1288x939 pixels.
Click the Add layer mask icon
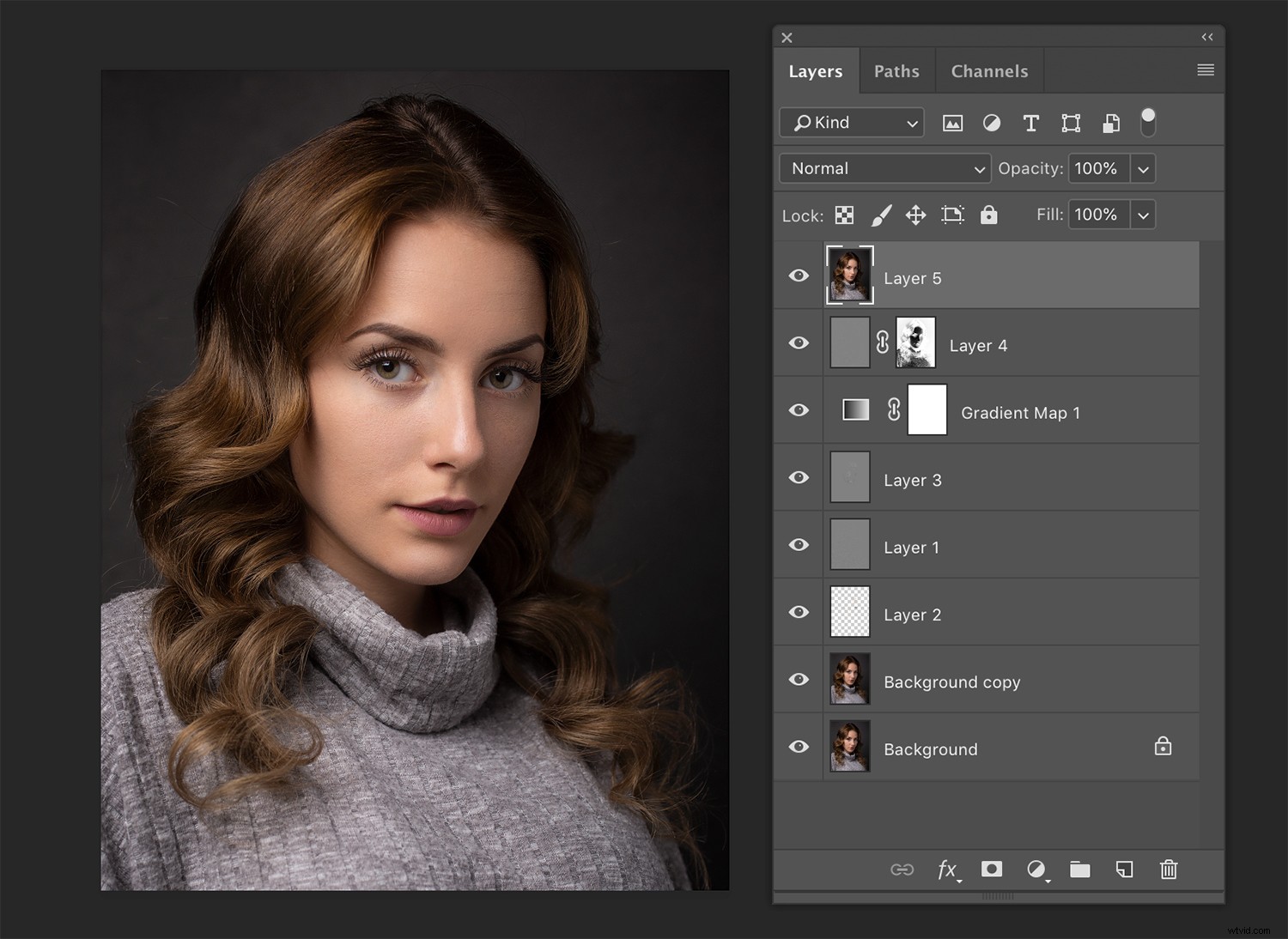pyautogui.click(x=992, y=869)
